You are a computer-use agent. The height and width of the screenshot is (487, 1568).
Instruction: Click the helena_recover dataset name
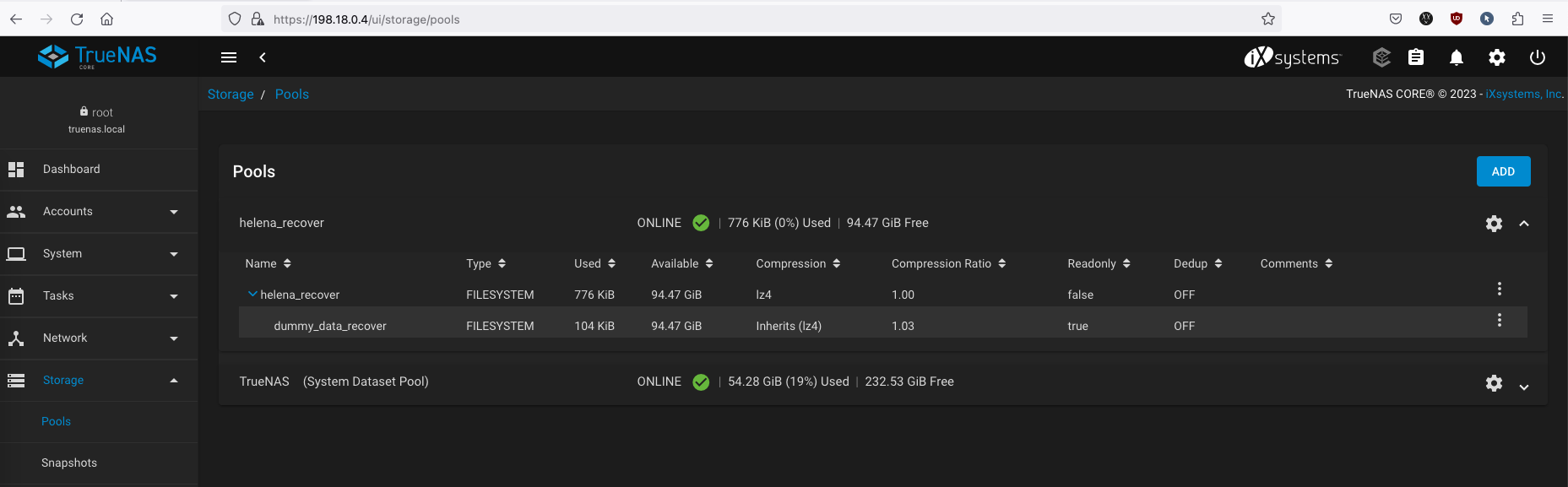(300, 295)
